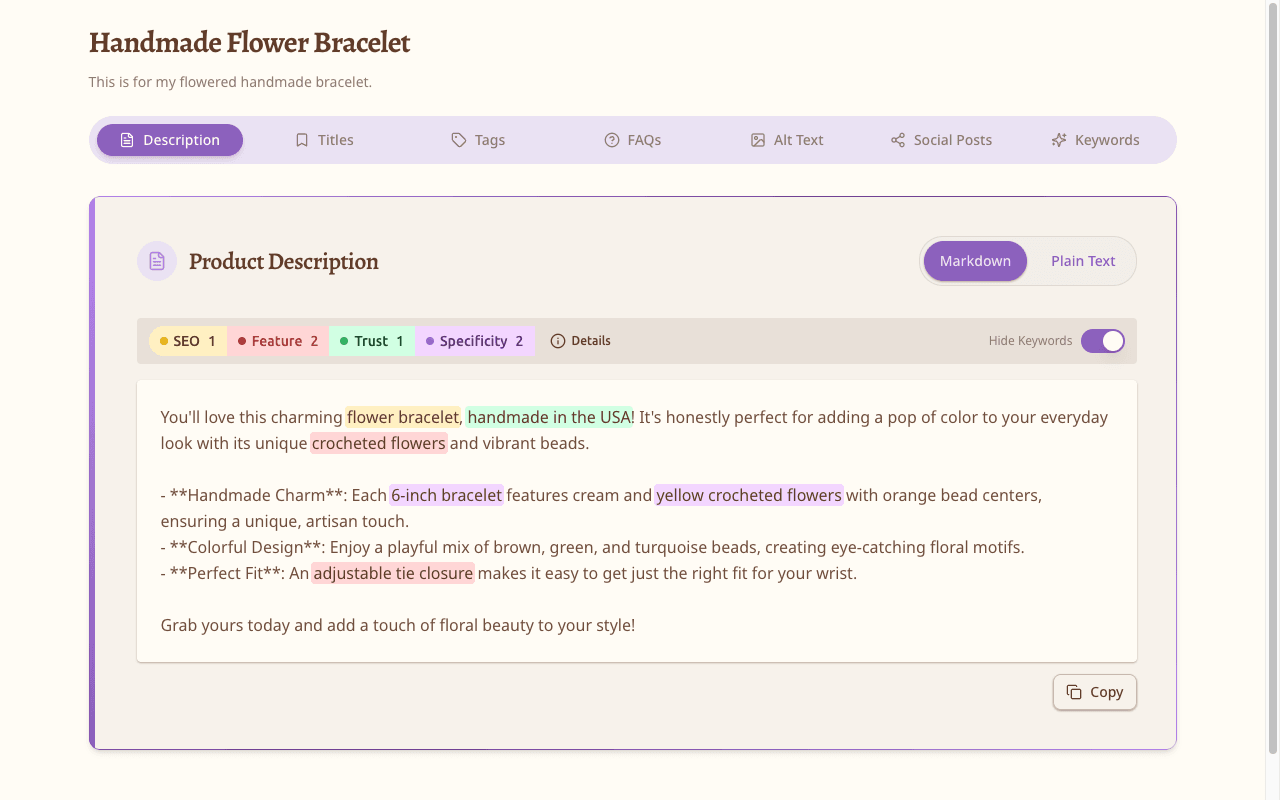The height and width of the screenshot is (800, 1280).
Task: Go to the FAQs tab
Action: pyautogui.click(x=632, y=140)
